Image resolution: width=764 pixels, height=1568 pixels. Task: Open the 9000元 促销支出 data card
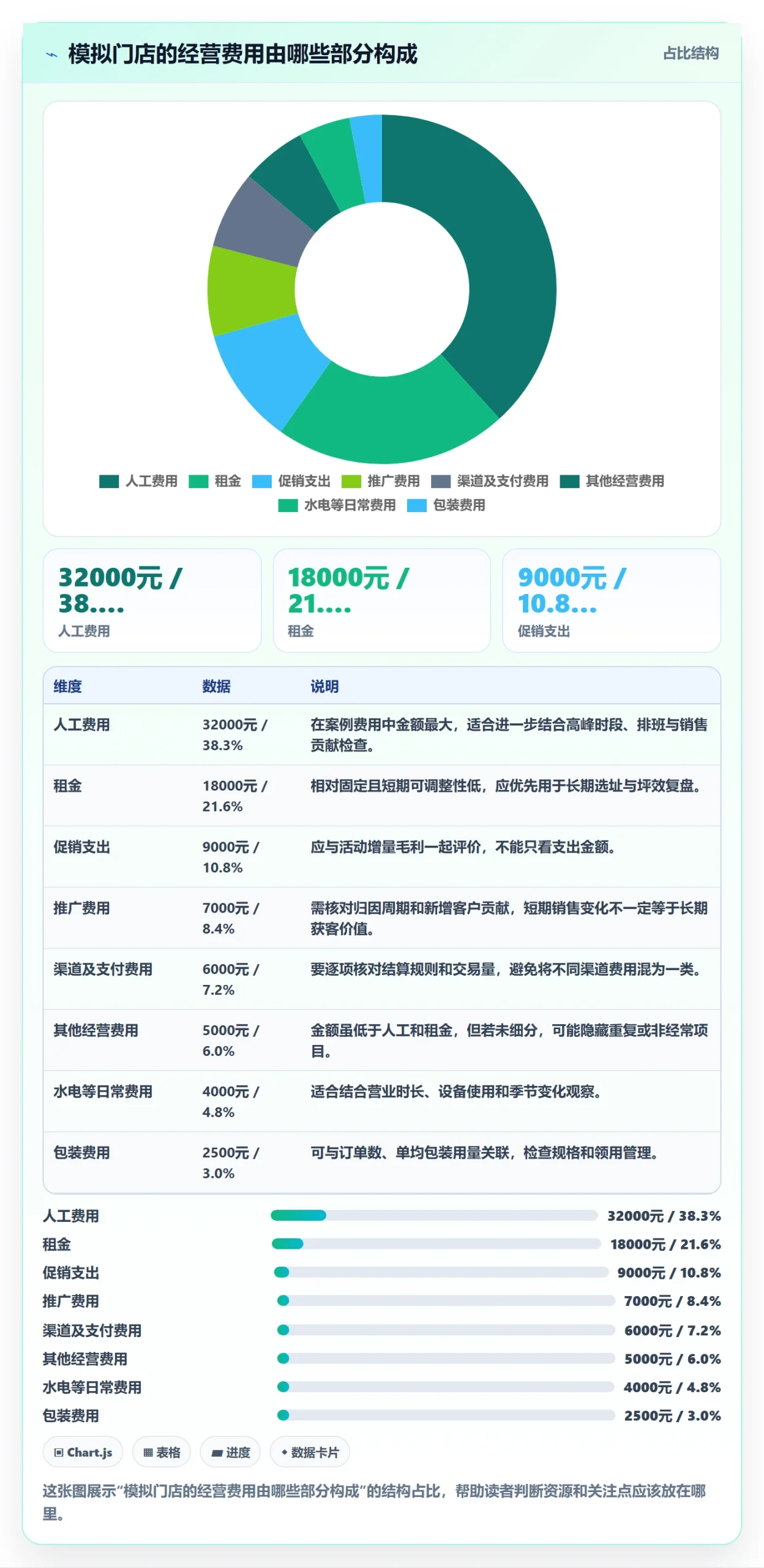click(x=611, y=600)
